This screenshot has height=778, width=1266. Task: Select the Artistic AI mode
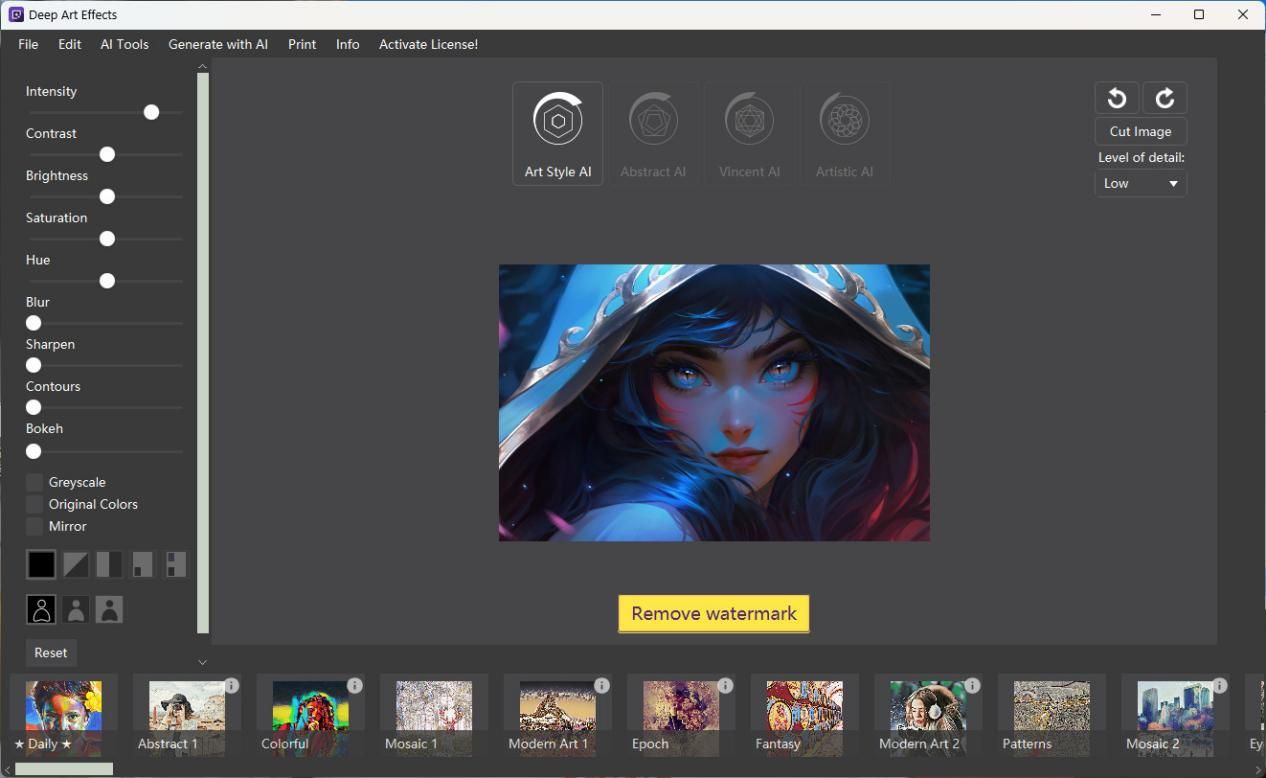point(844,134)
